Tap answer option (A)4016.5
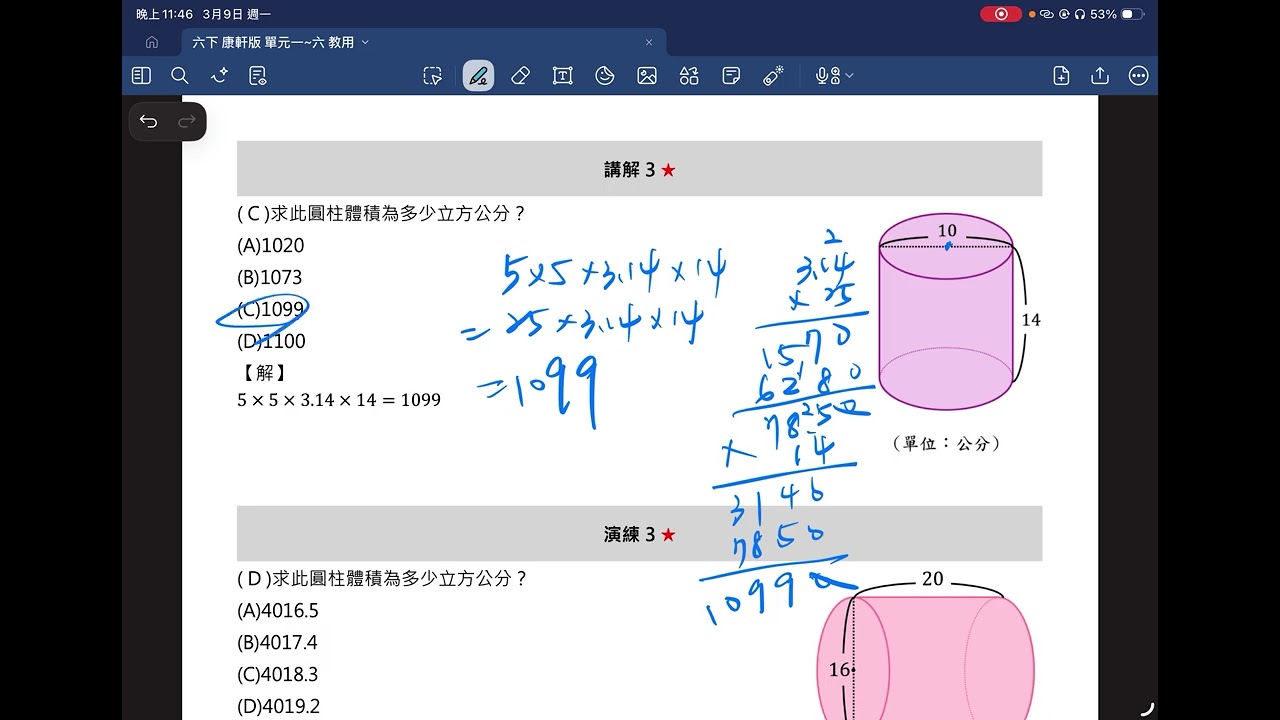 278,610
